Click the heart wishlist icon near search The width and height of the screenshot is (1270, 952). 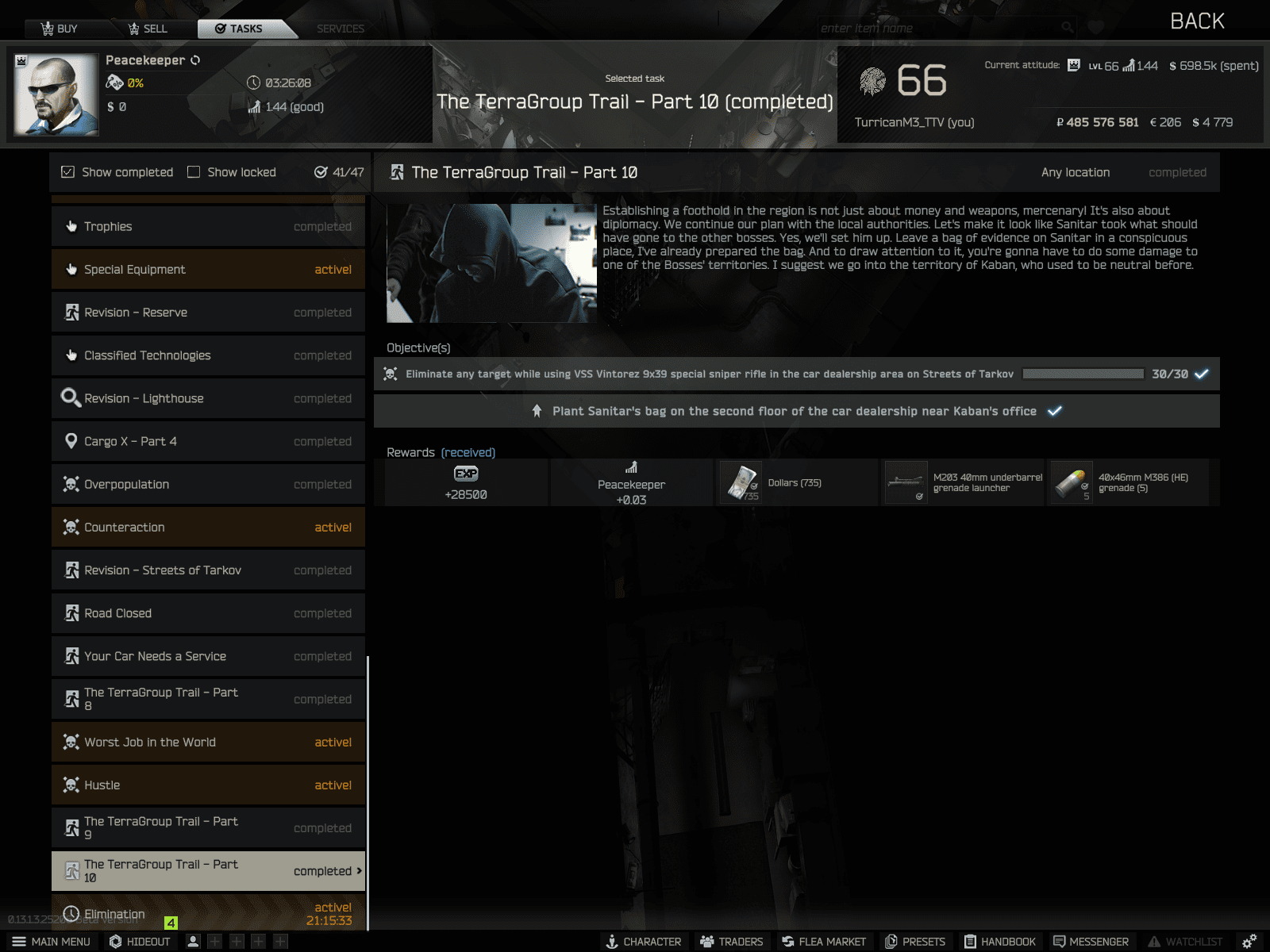tap(1095, 28)
